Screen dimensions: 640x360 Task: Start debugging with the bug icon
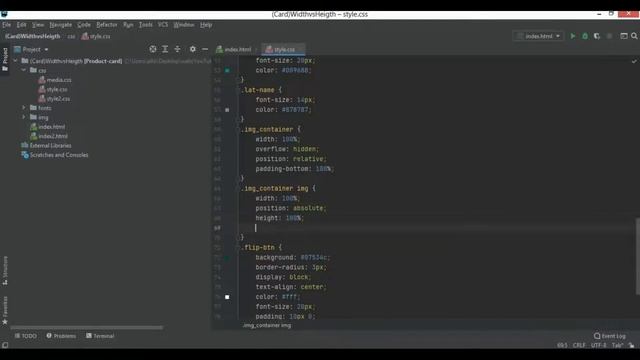click(x=585, y=36)
